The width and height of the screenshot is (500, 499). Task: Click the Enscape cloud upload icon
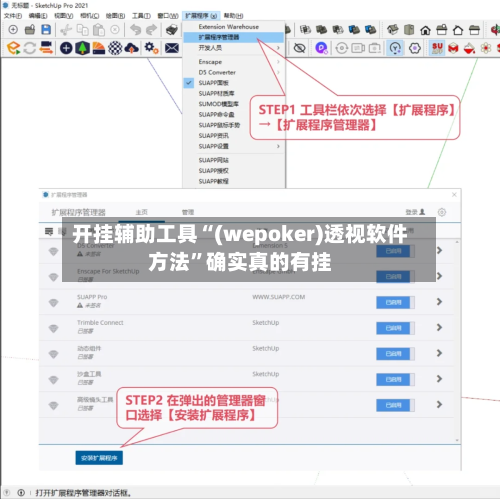tap(131, 48)
